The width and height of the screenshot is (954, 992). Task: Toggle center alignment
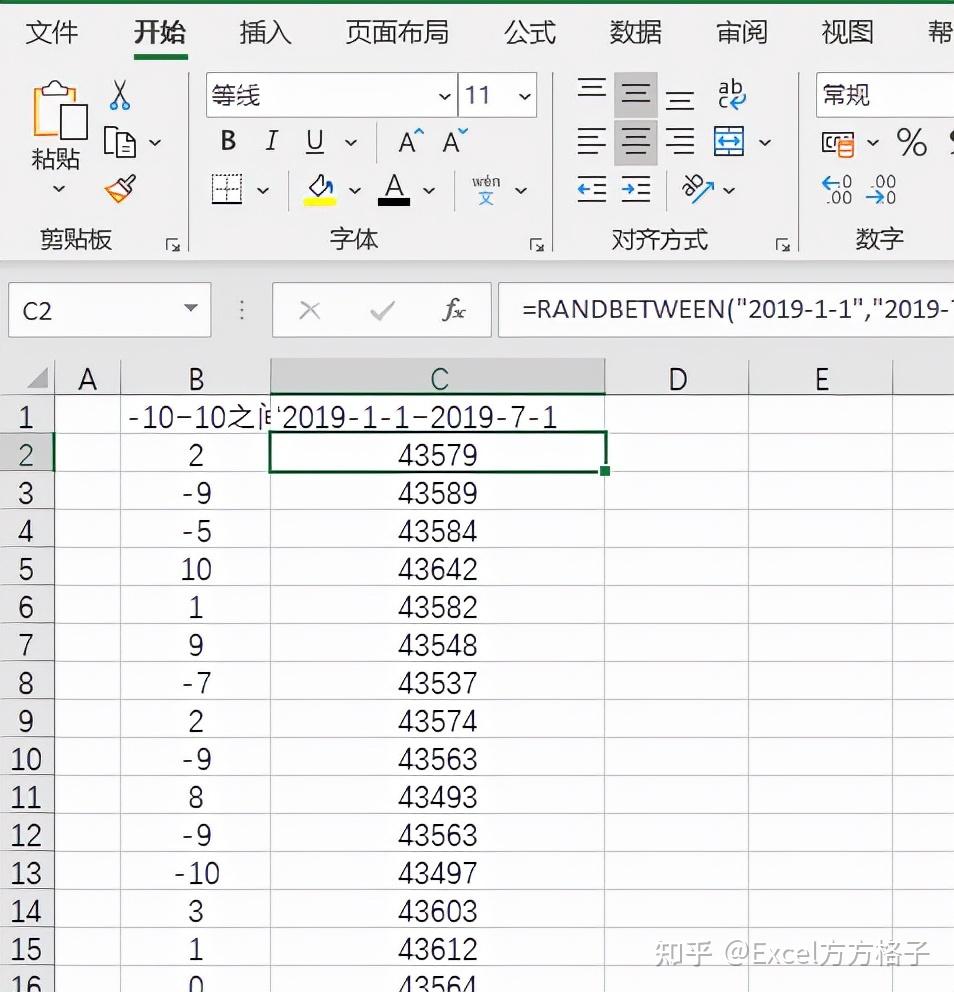(x=636, y=141)
